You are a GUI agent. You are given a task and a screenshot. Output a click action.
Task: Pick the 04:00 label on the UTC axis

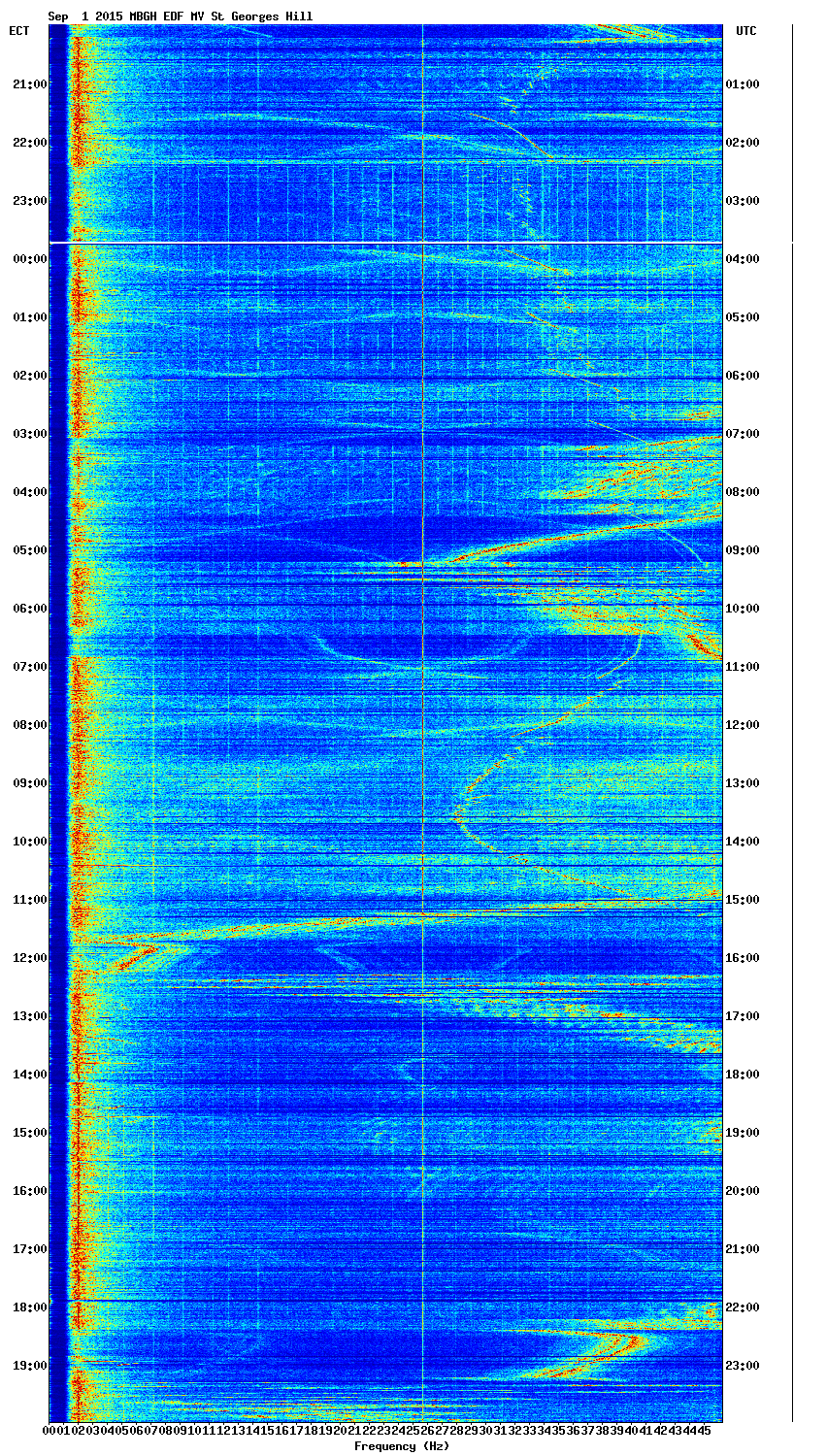click(743, 259)
